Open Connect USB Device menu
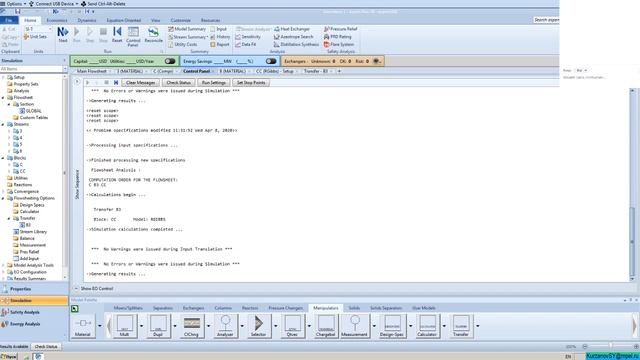640x360 pixels. click(53, 4)
